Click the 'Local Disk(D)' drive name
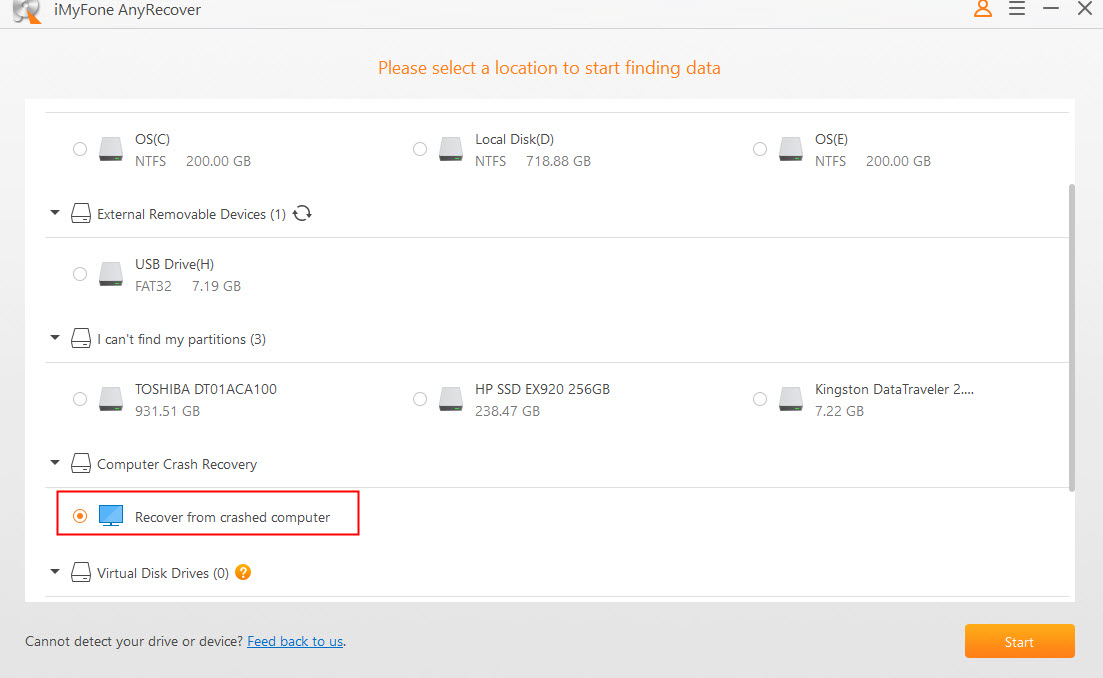Viewport: 1103px width, 678px height. (514, 139)
